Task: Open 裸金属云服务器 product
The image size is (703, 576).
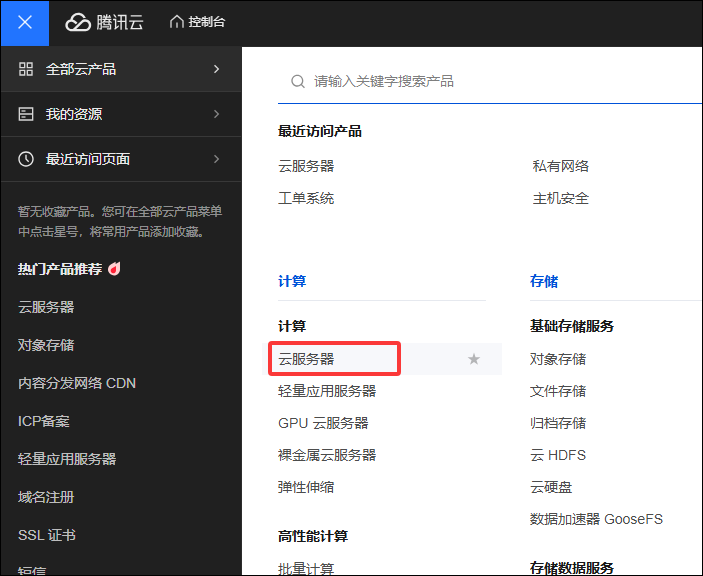Action: [327, 455]
